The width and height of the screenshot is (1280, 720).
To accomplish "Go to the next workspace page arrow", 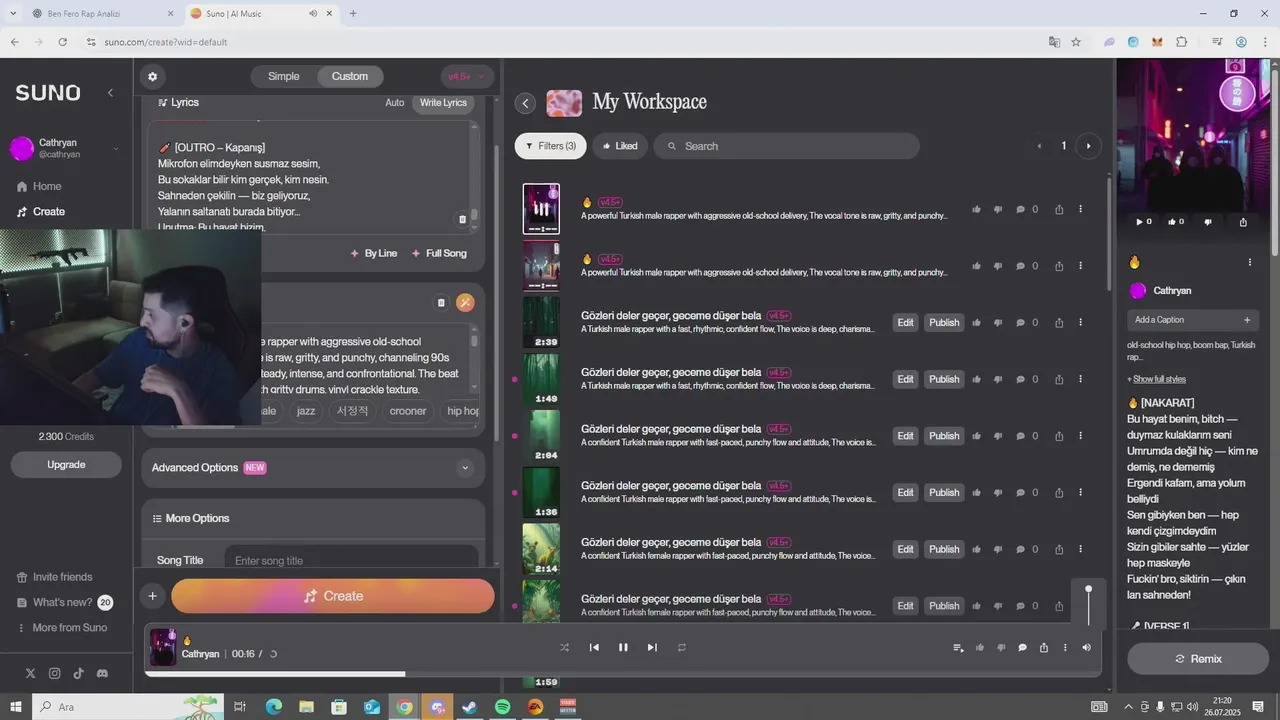I will (x=1088, y=146).
